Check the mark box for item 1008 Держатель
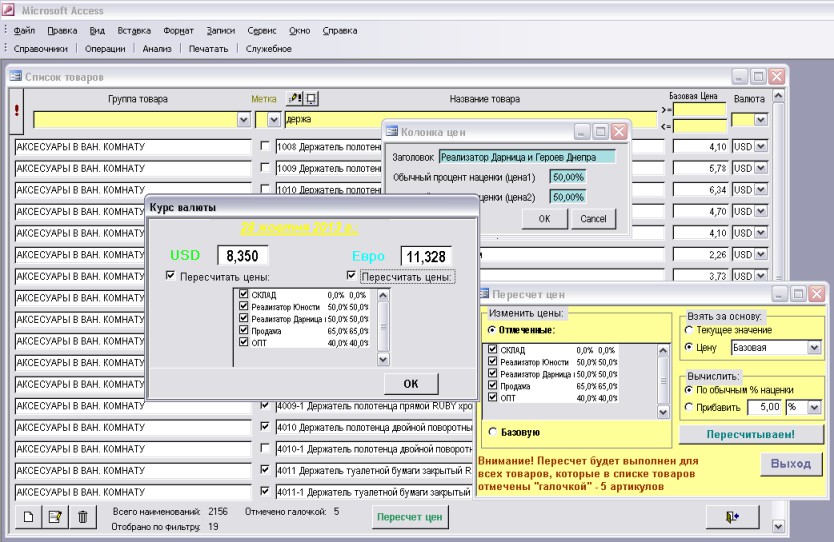The width and height of the screenshot is (834, 542). [x=265, y=145]
